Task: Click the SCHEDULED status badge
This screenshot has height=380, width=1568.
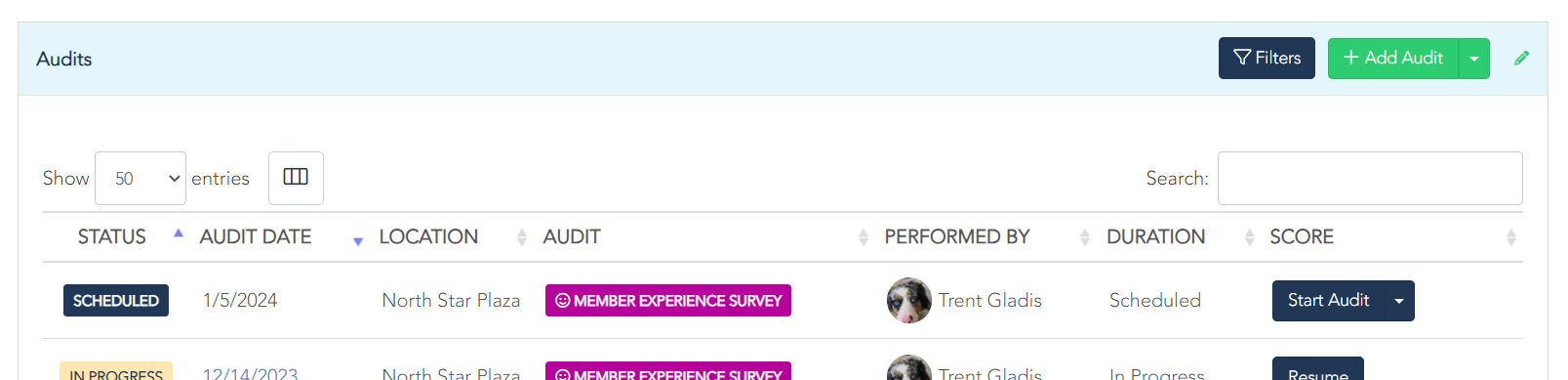Action: click(x=116, y=301)
